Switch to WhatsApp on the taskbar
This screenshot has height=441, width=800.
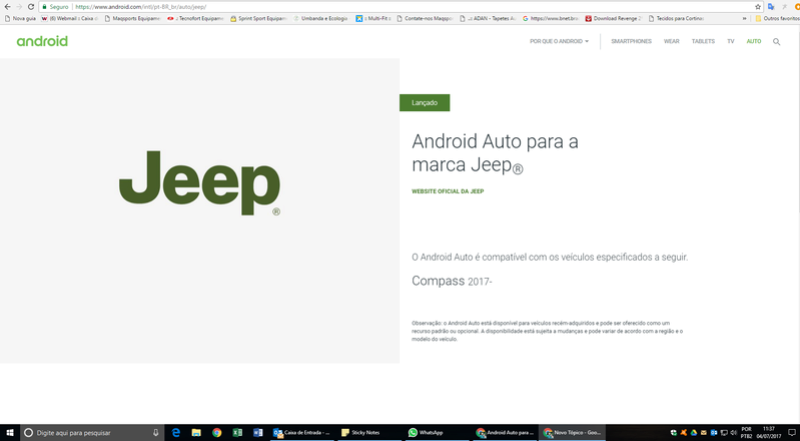pos(437,433)
